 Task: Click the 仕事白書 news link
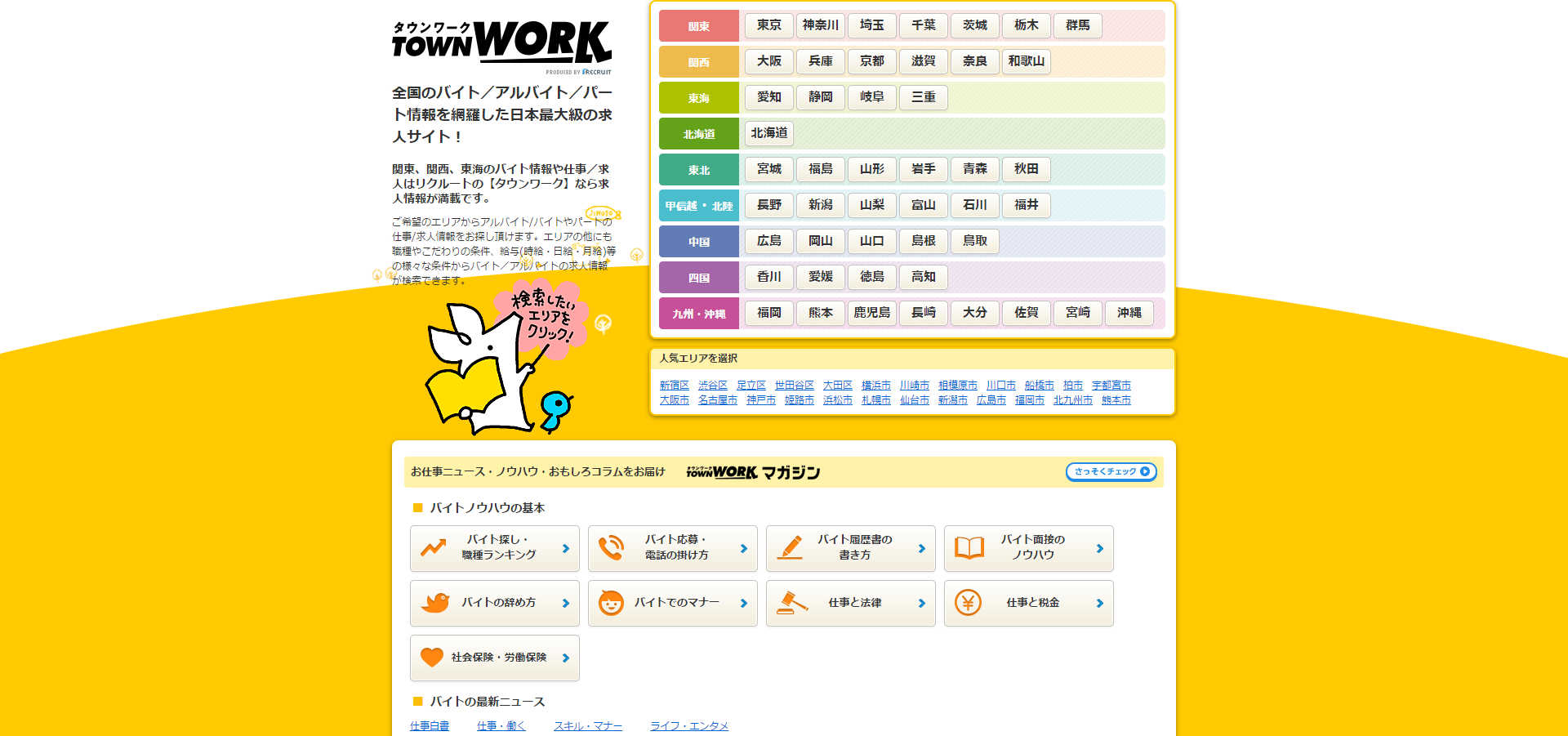[x=429, y=725]
